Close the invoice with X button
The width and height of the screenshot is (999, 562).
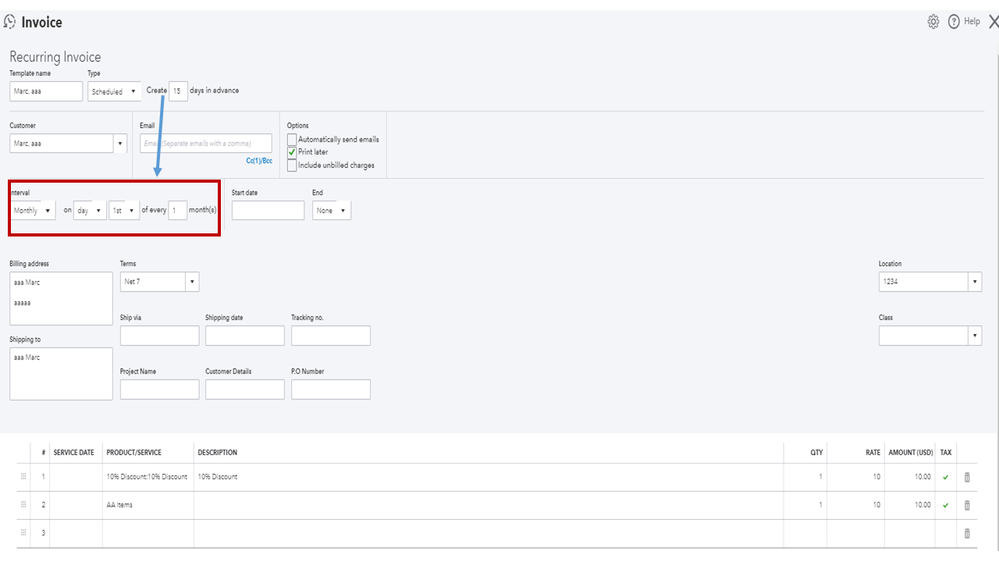pyautogui.click(x=992, y=22)
